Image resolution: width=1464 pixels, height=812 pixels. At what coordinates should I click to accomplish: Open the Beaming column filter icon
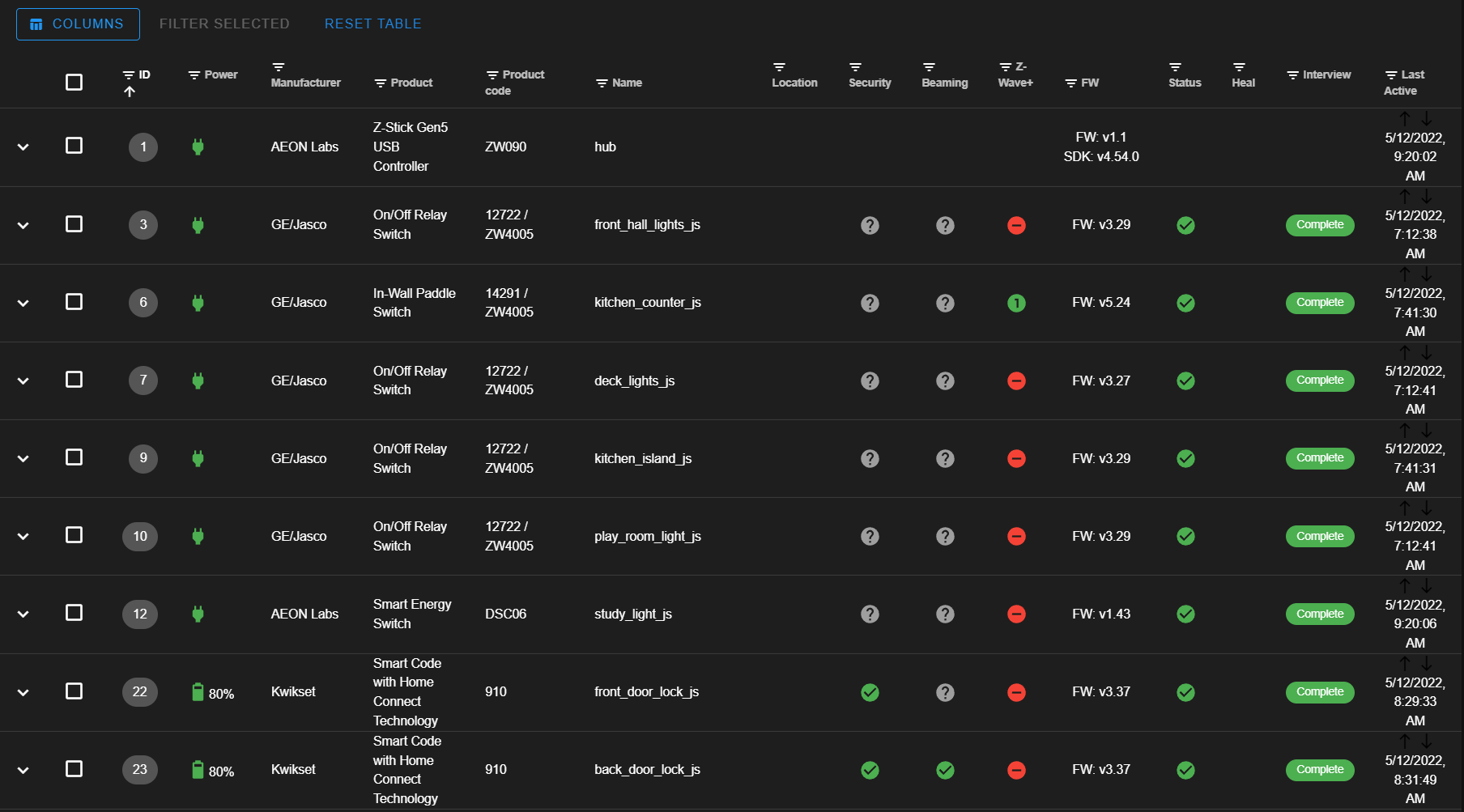(929, 67)
